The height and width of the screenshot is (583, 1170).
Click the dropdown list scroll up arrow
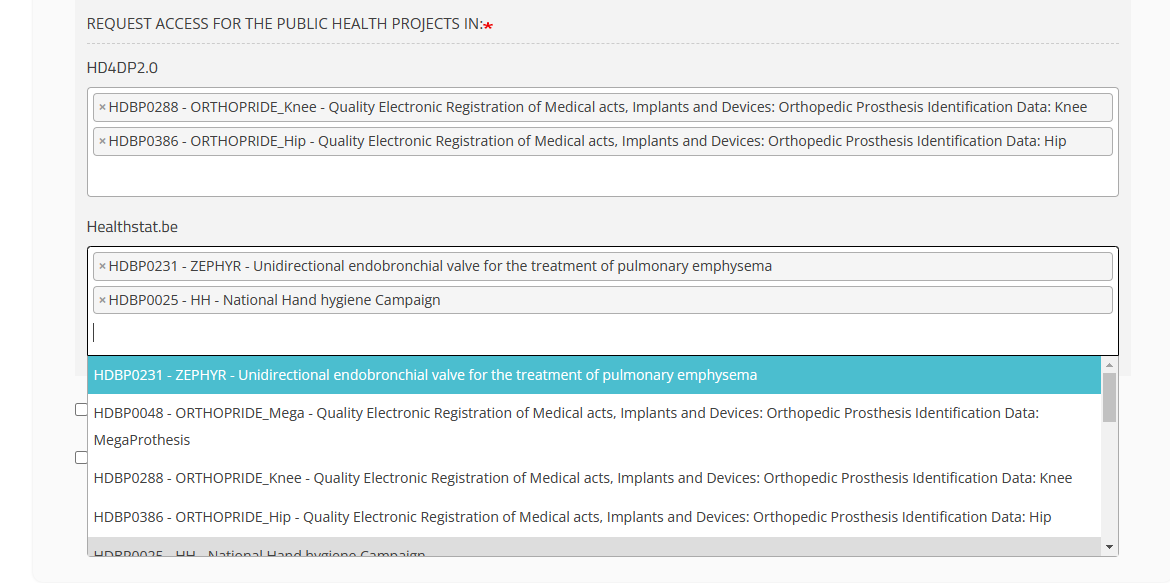[x=1108, y=366]
